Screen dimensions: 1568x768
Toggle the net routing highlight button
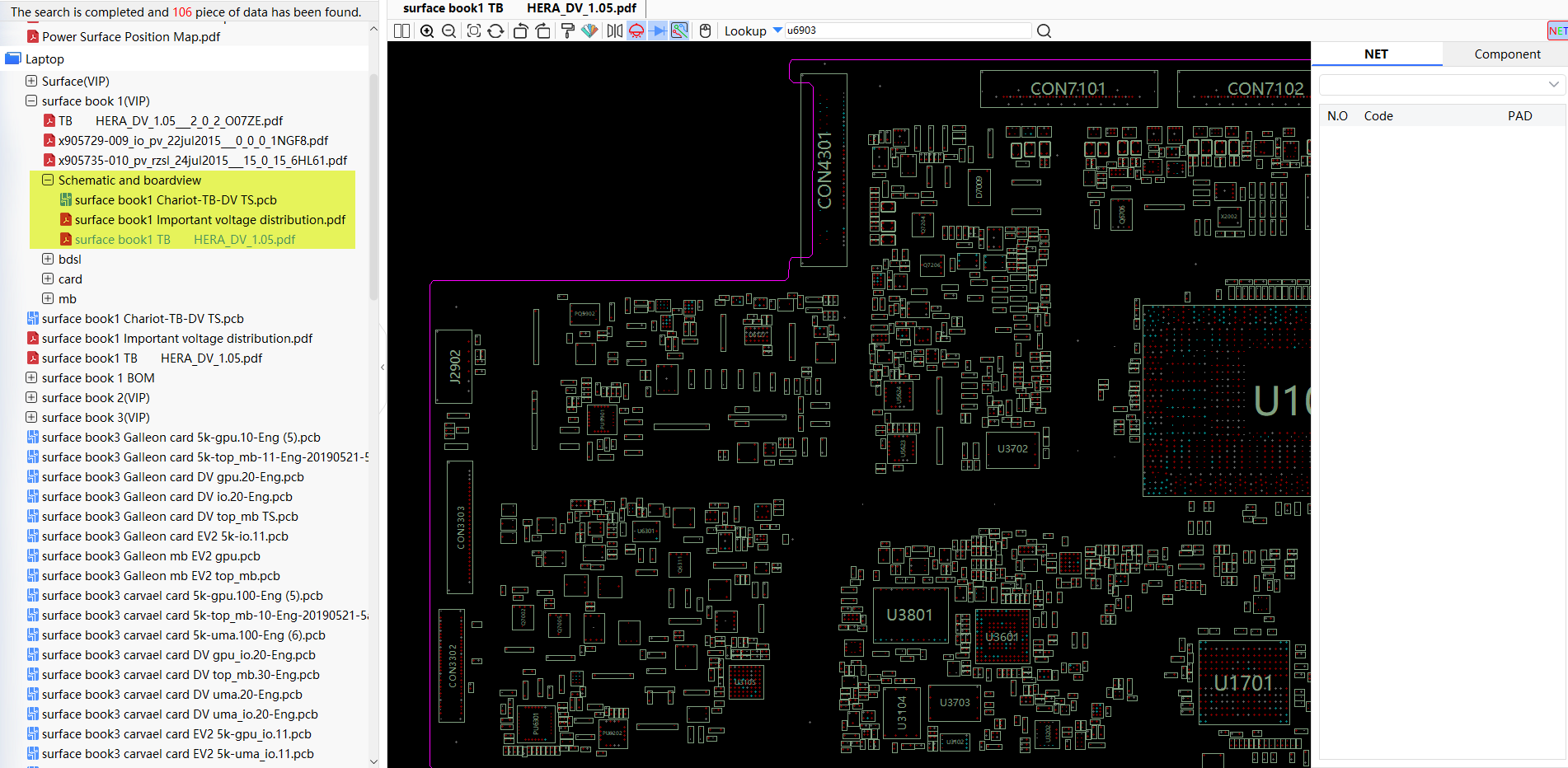679,31
